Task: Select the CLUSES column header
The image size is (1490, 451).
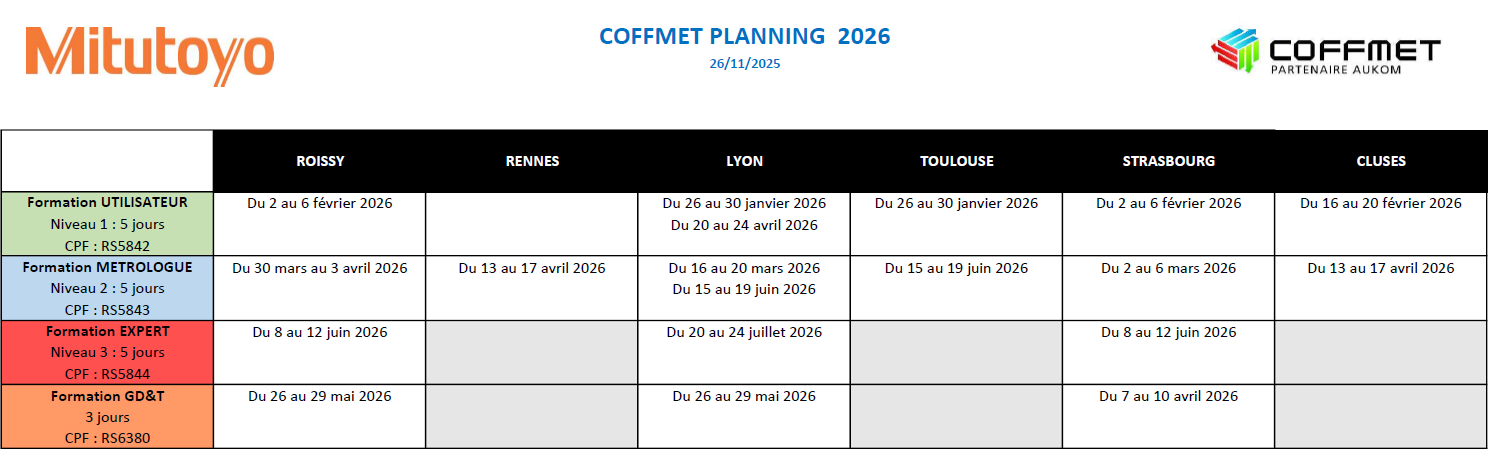Action: click(1381, 161)
